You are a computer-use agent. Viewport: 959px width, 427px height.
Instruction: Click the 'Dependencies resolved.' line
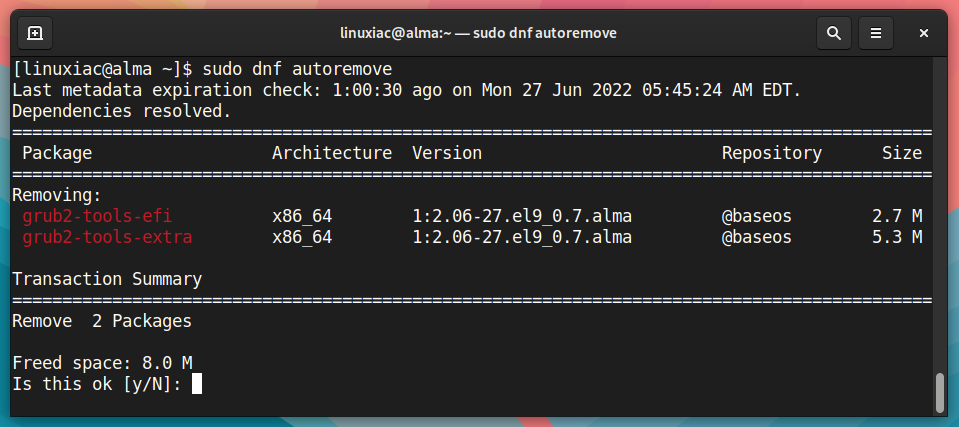tap(122, 111)
